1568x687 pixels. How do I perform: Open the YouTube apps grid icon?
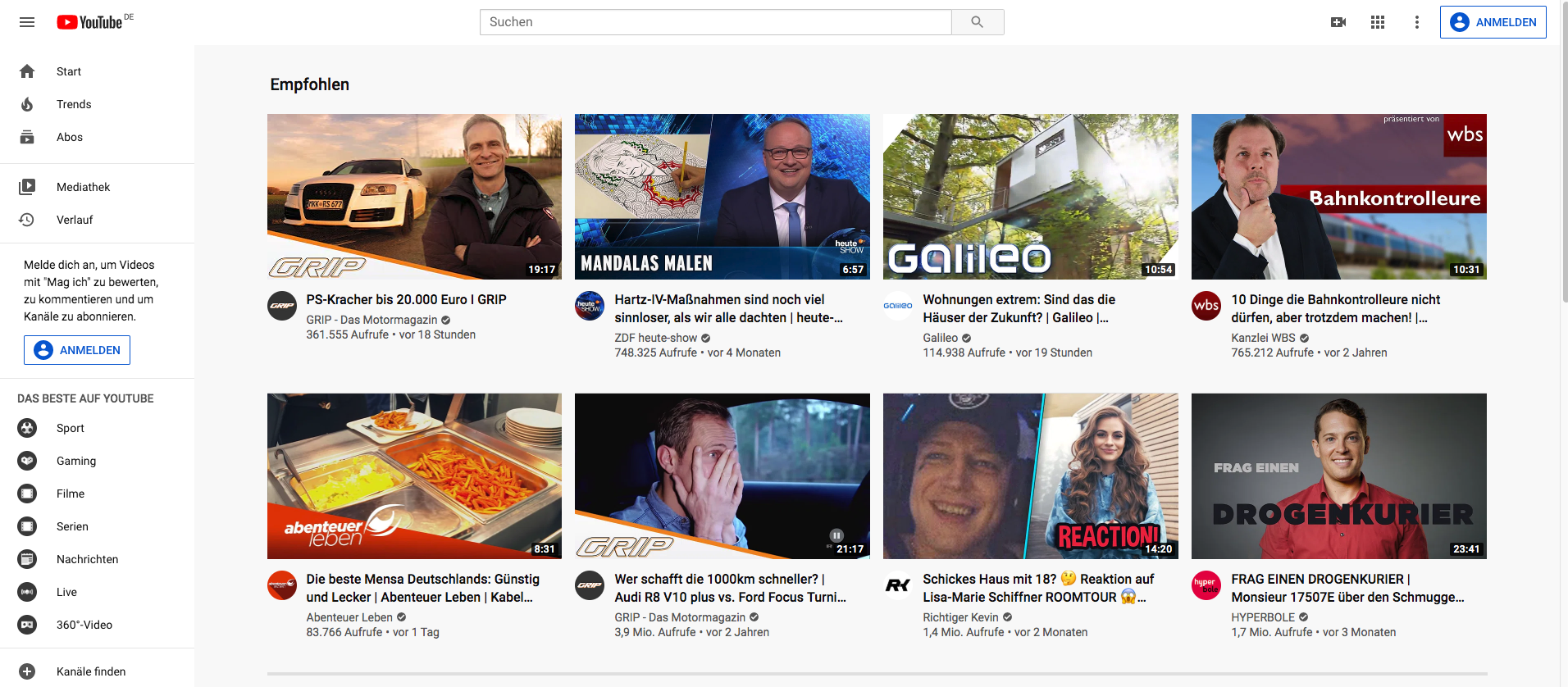(1378, 22)
